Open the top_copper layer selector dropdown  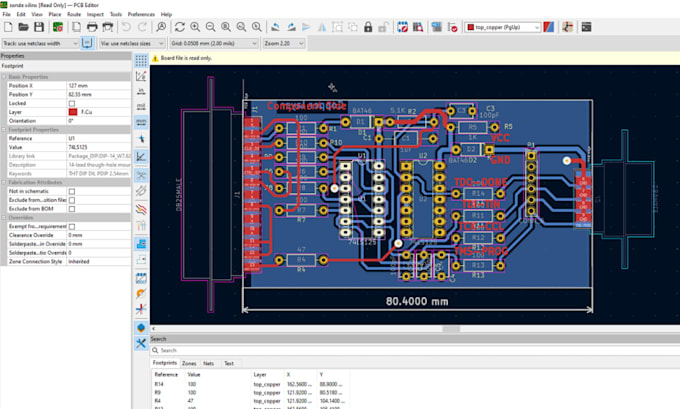tap(503, 27)
